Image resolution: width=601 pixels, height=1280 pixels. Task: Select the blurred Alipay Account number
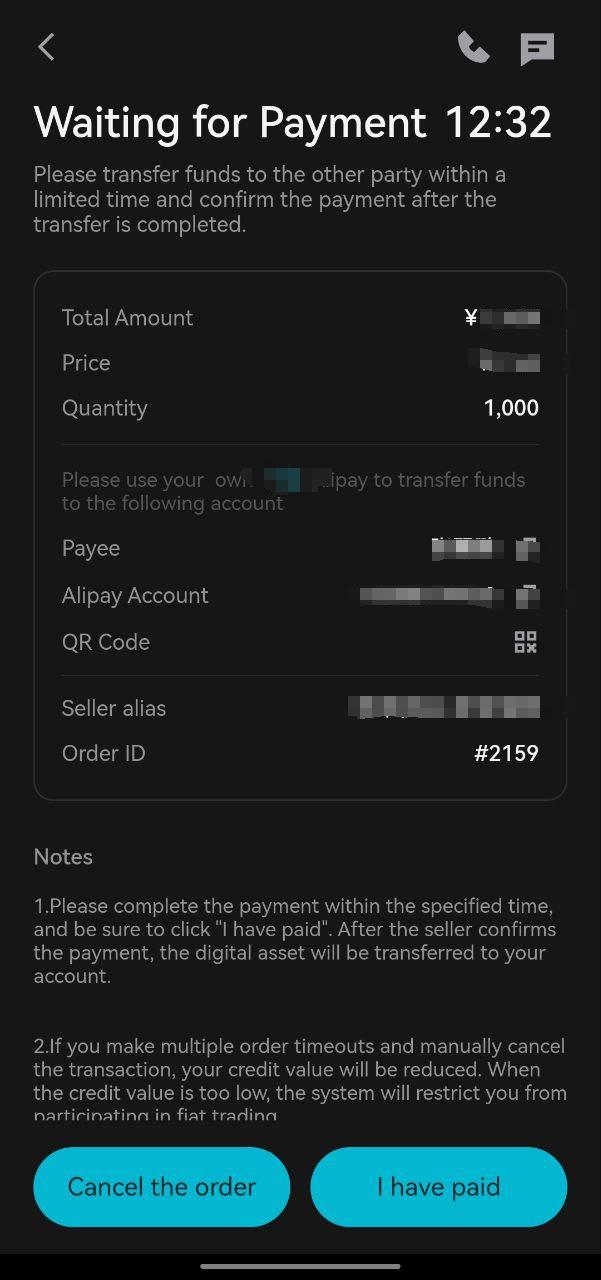click(x=432, y=596)
